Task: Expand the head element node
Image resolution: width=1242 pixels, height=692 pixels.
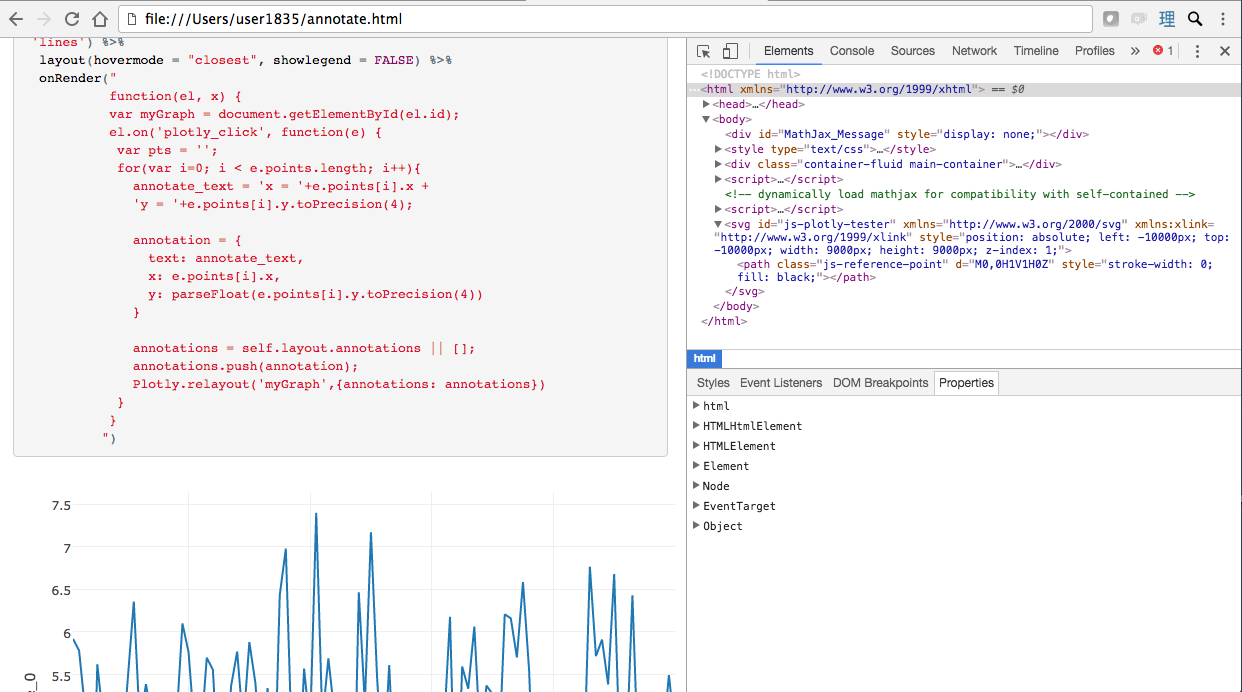Action: [x=707, y=104]
